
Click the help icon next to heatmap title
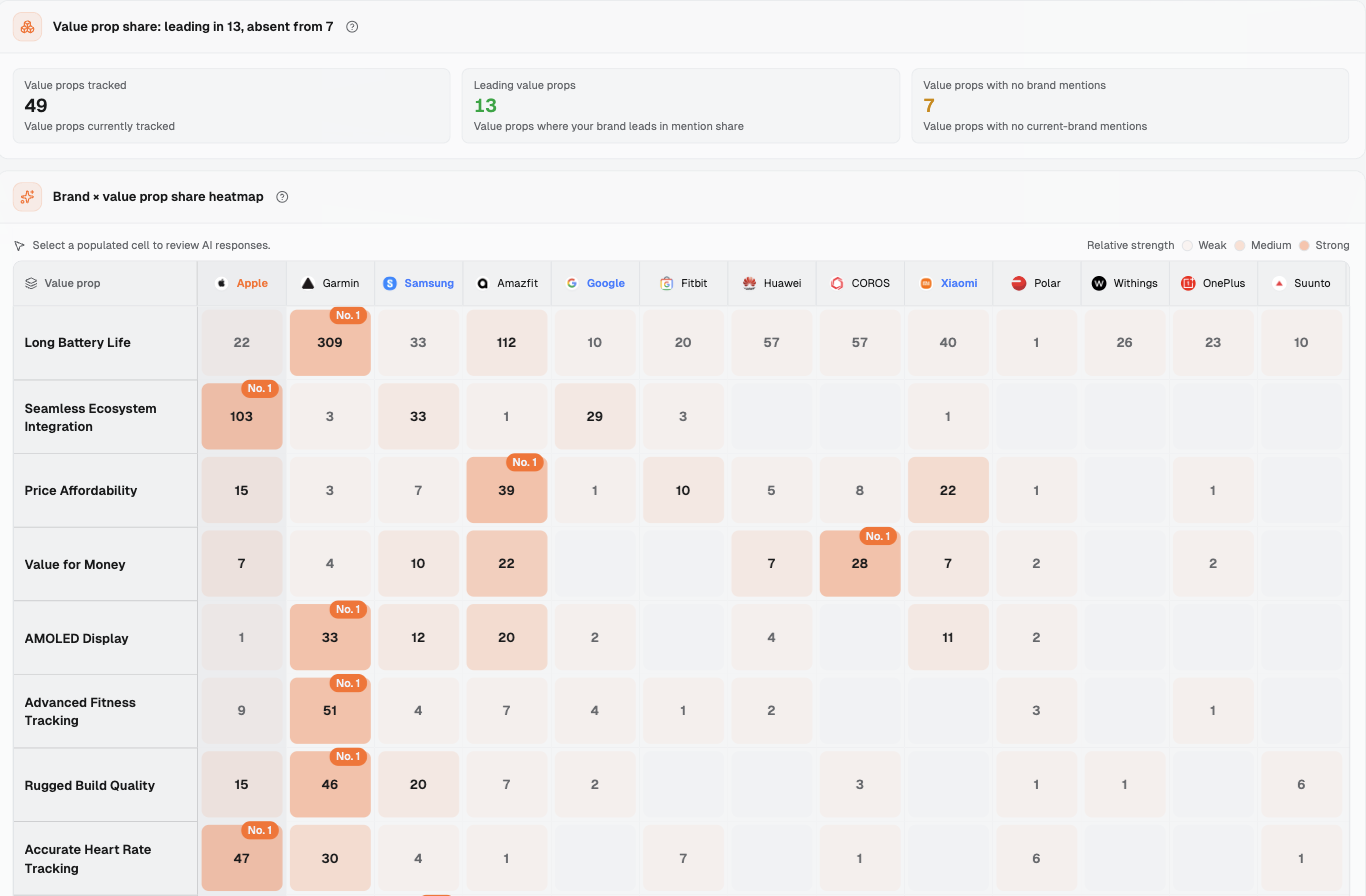point(282,197)
